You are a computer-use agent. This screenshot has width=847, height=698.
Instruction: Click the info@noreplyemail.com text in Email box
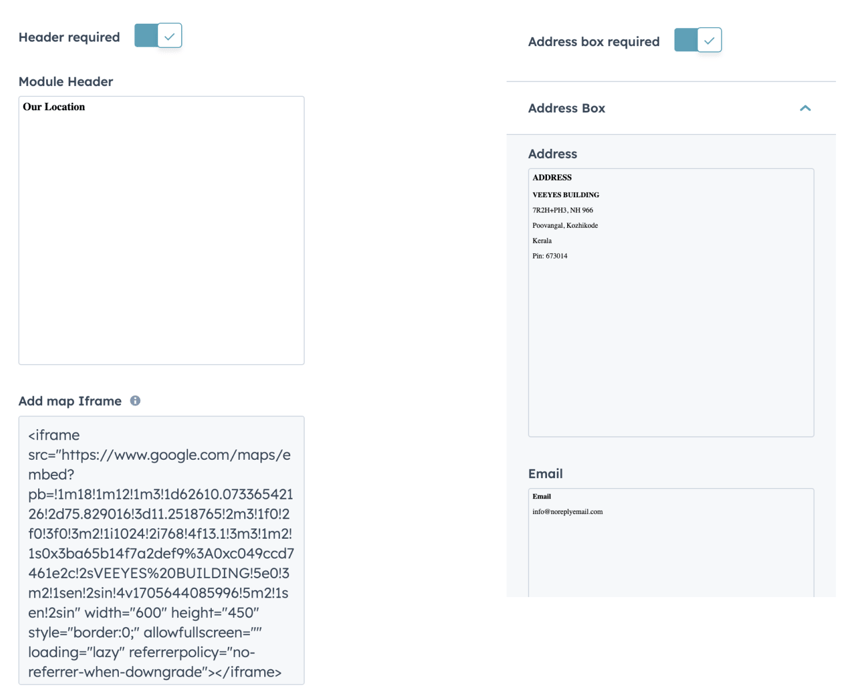tap(567, 512)
